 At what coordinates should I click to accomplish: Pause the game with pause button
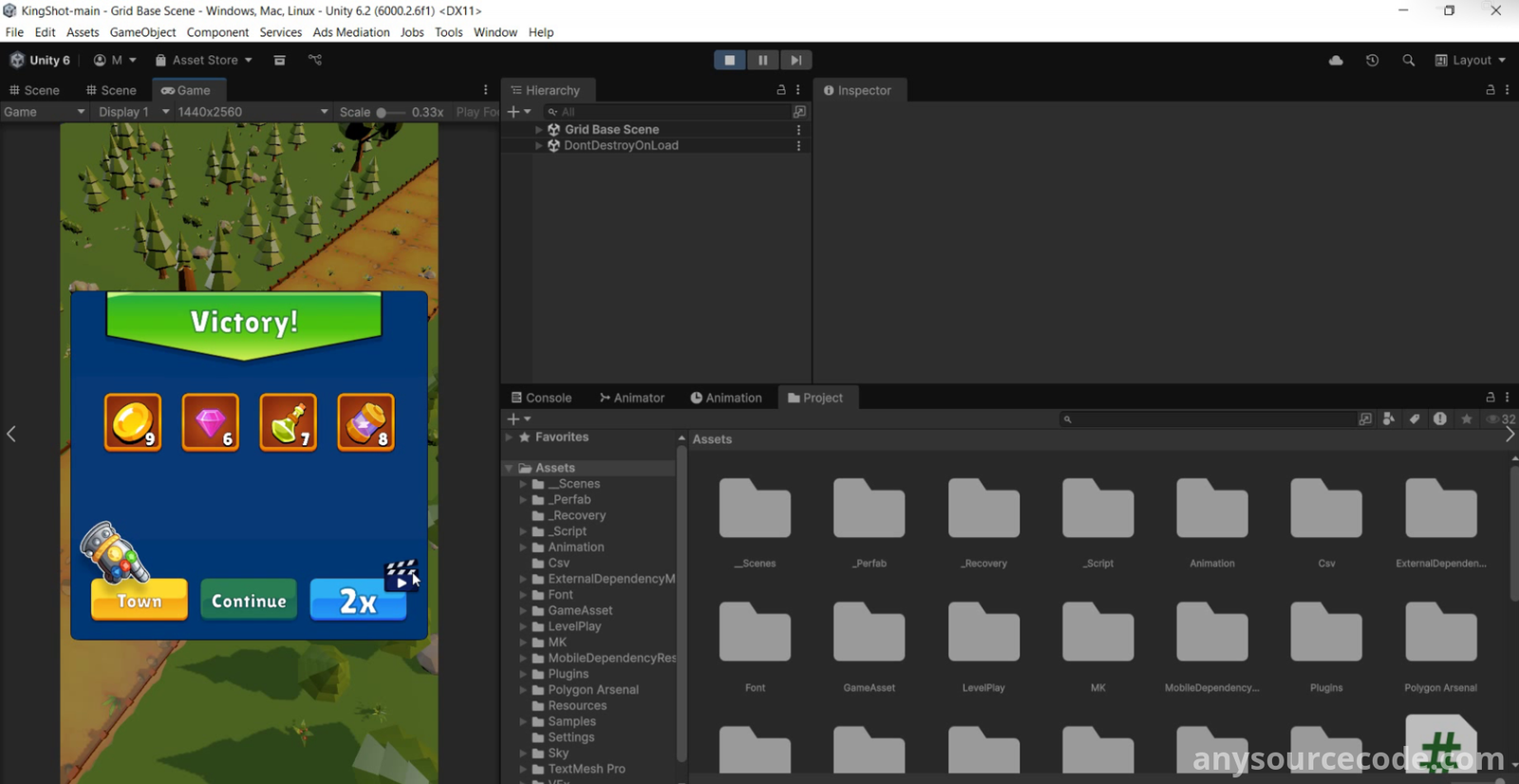762,60
